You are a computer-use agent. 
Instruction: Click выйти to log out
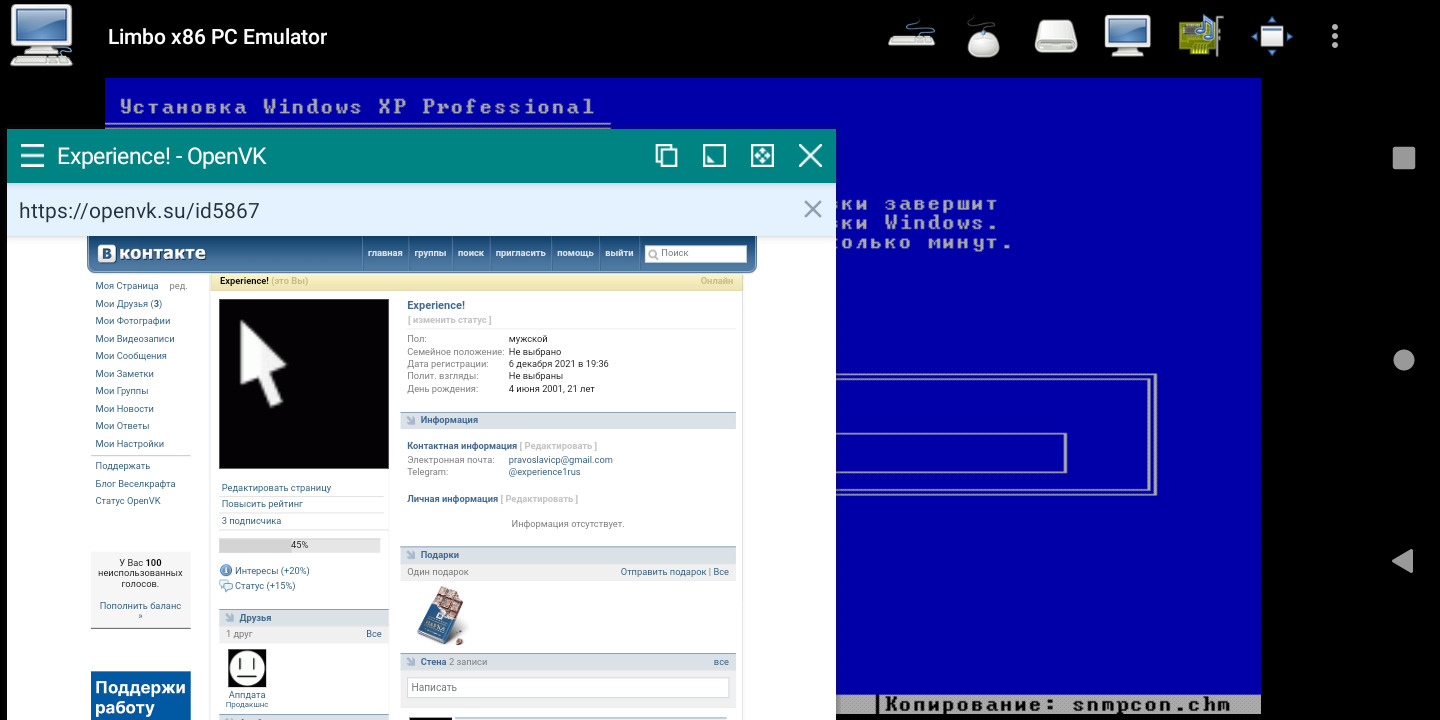point(619,253)
